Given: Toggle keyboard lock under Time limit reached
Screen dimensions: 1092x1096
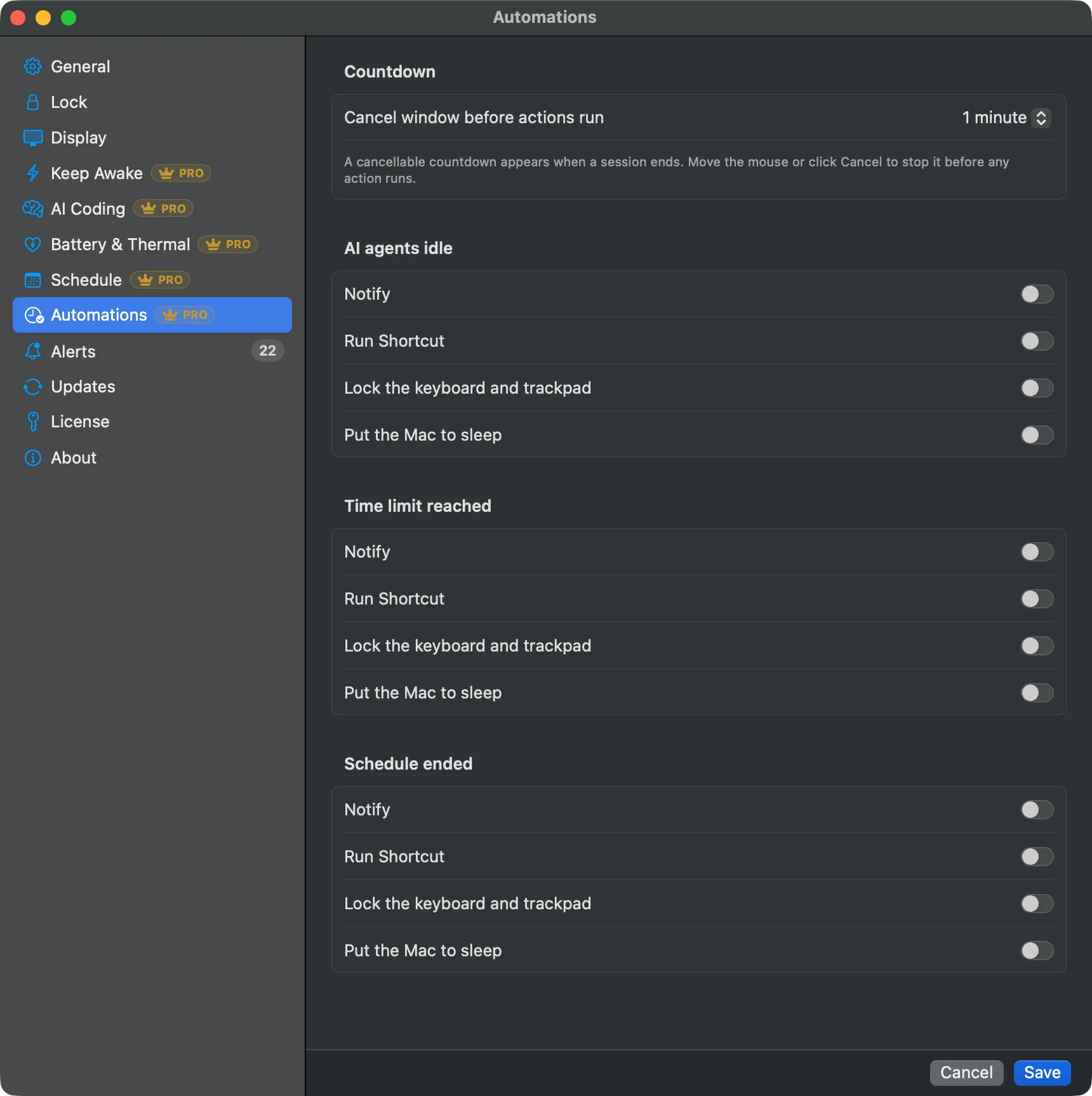Looking at the screenshot, I should 1037,646.
